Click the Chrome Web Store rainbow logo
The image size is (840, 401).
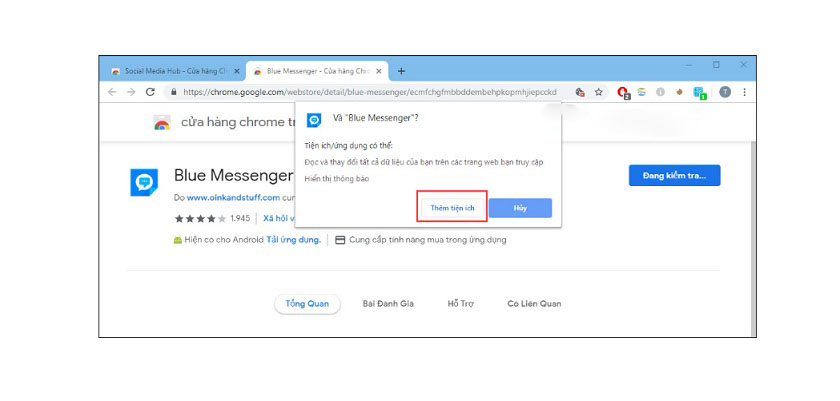(161, 123)
